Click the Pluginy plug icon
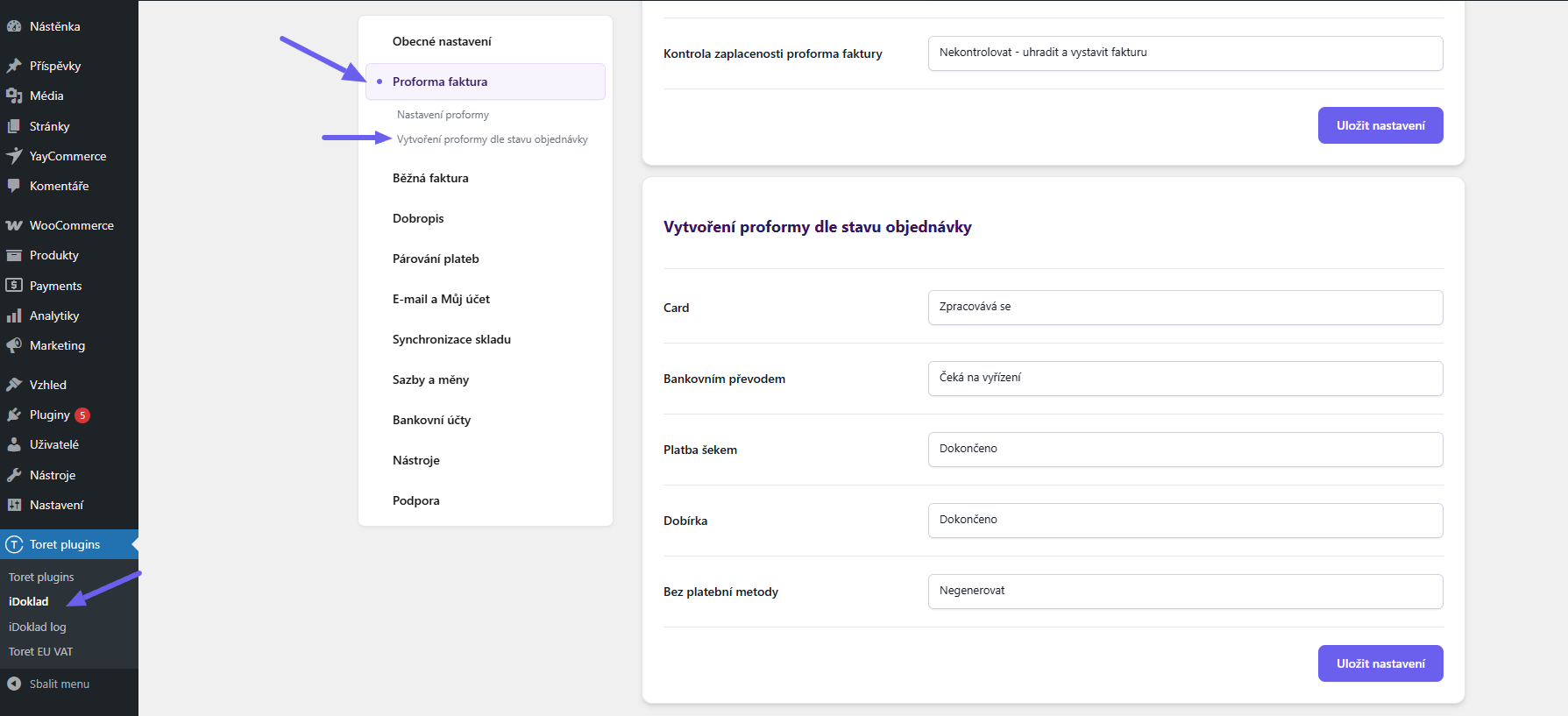This screenshot has height=716, width=1568. coord(14,415)
